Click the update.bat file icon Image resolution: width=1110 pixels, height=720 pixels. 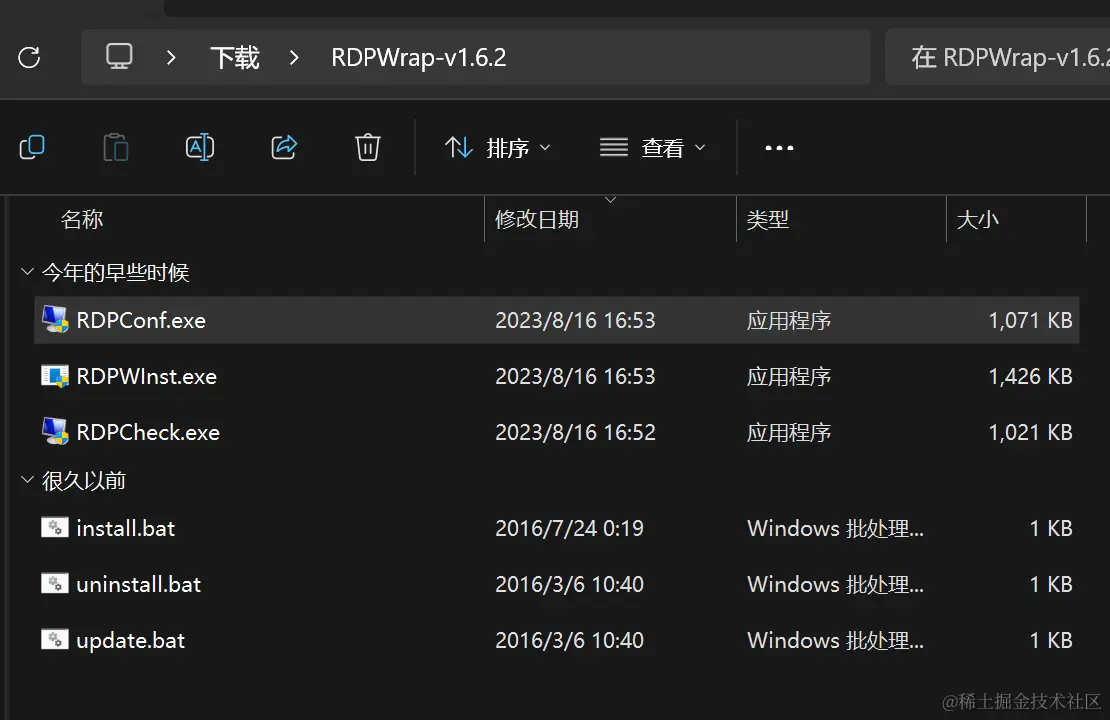click(x=55, y=639)
